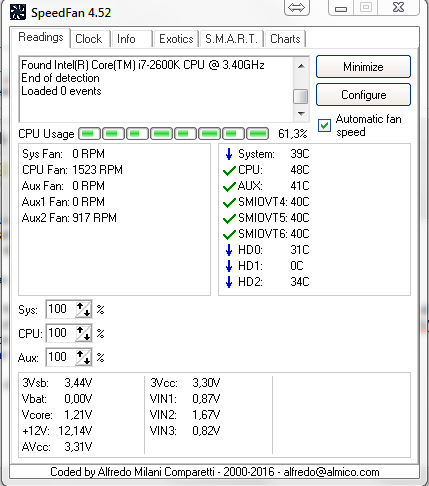
Task: Click the 'End of detection' log line
Action: pos(60,78)
